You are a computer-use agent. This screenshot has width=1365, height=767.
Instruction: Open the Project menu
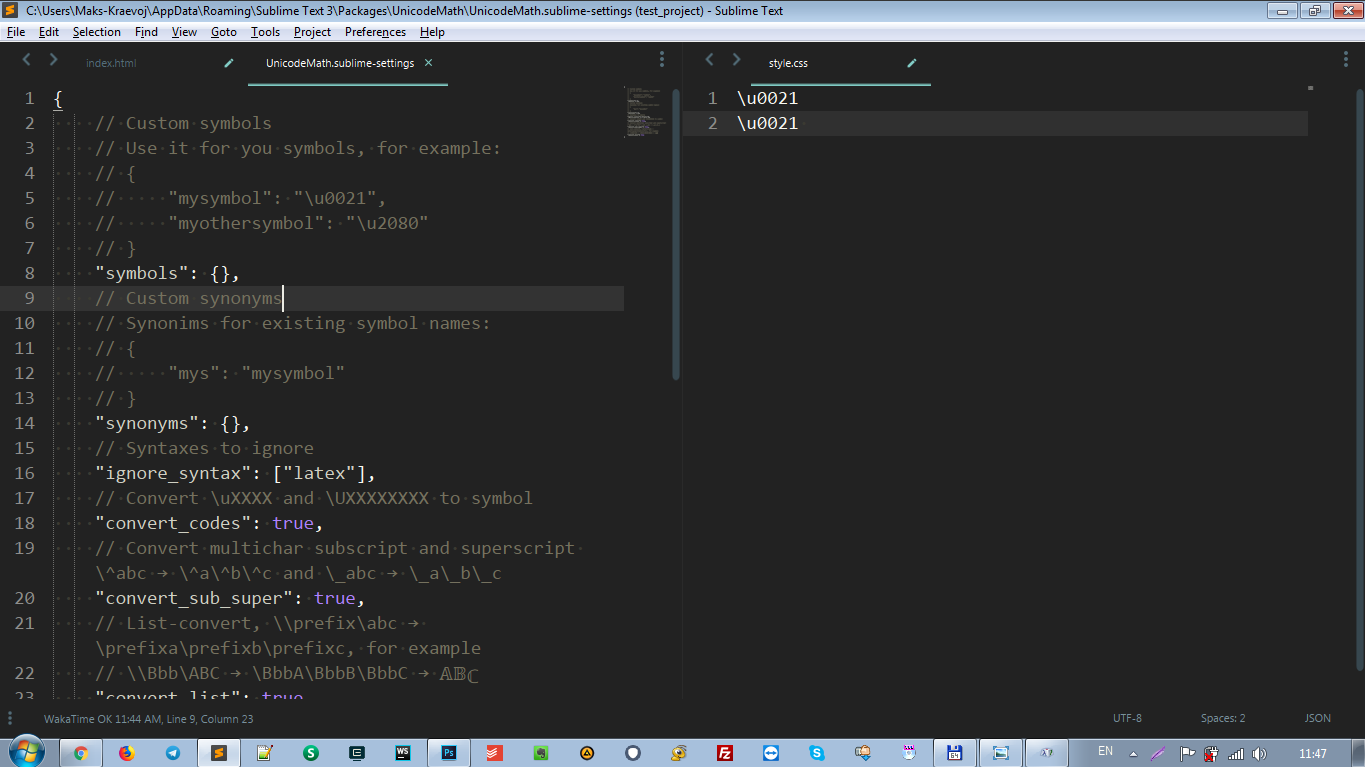click(x=312, y=32)
